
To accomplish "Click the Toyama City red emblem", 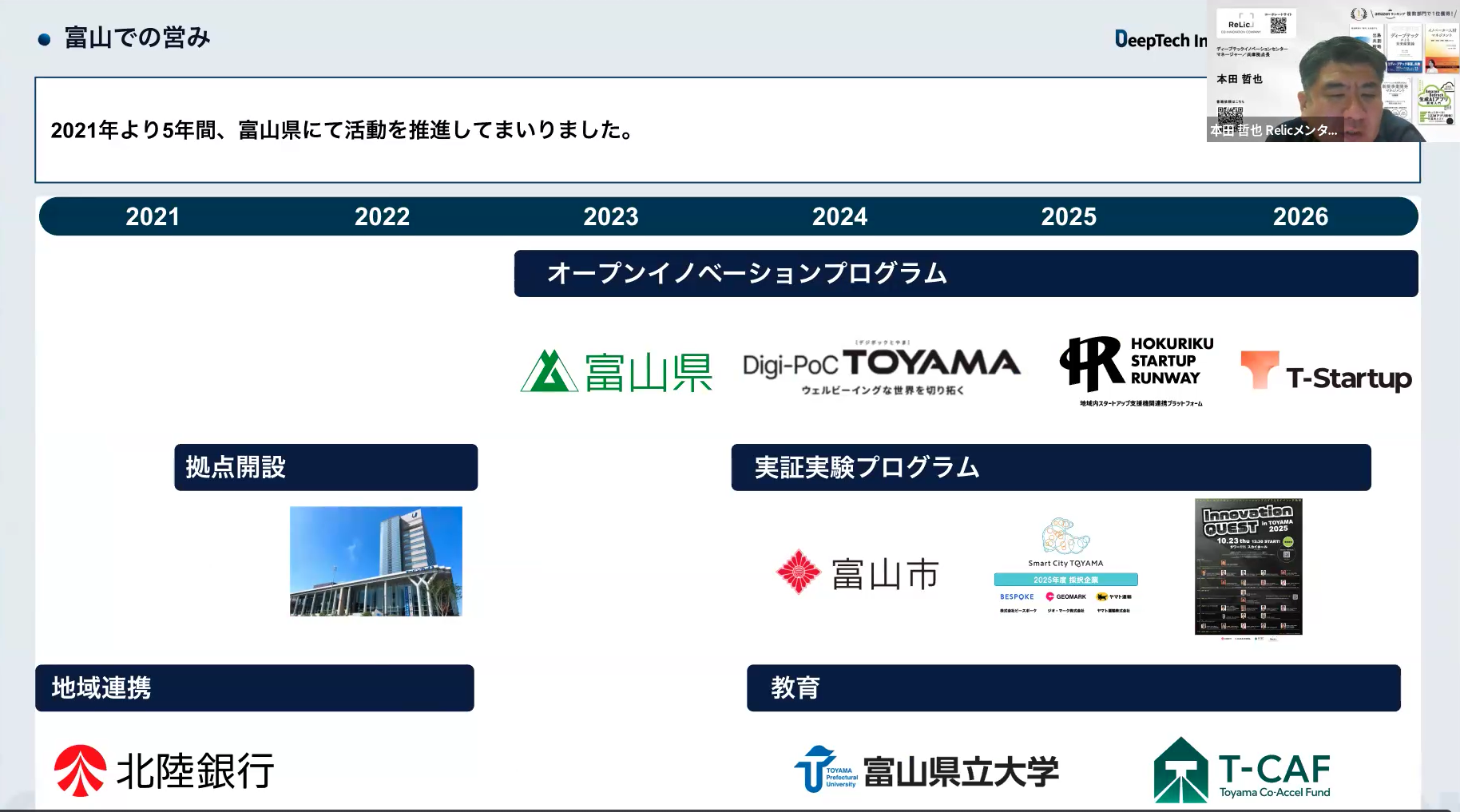I will coord(798,572).
